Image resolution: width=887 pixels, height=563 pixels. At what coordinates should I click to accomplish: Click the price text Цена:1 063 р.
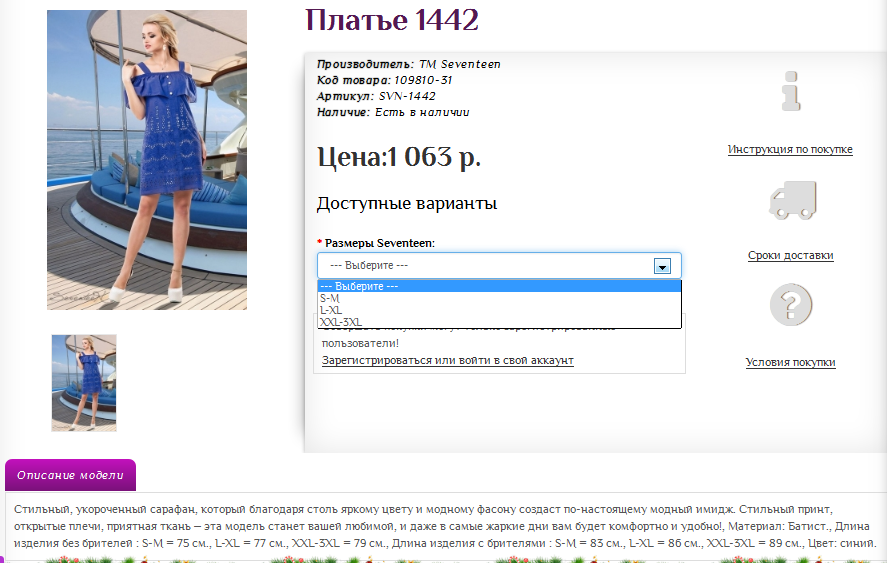point(399,157)
